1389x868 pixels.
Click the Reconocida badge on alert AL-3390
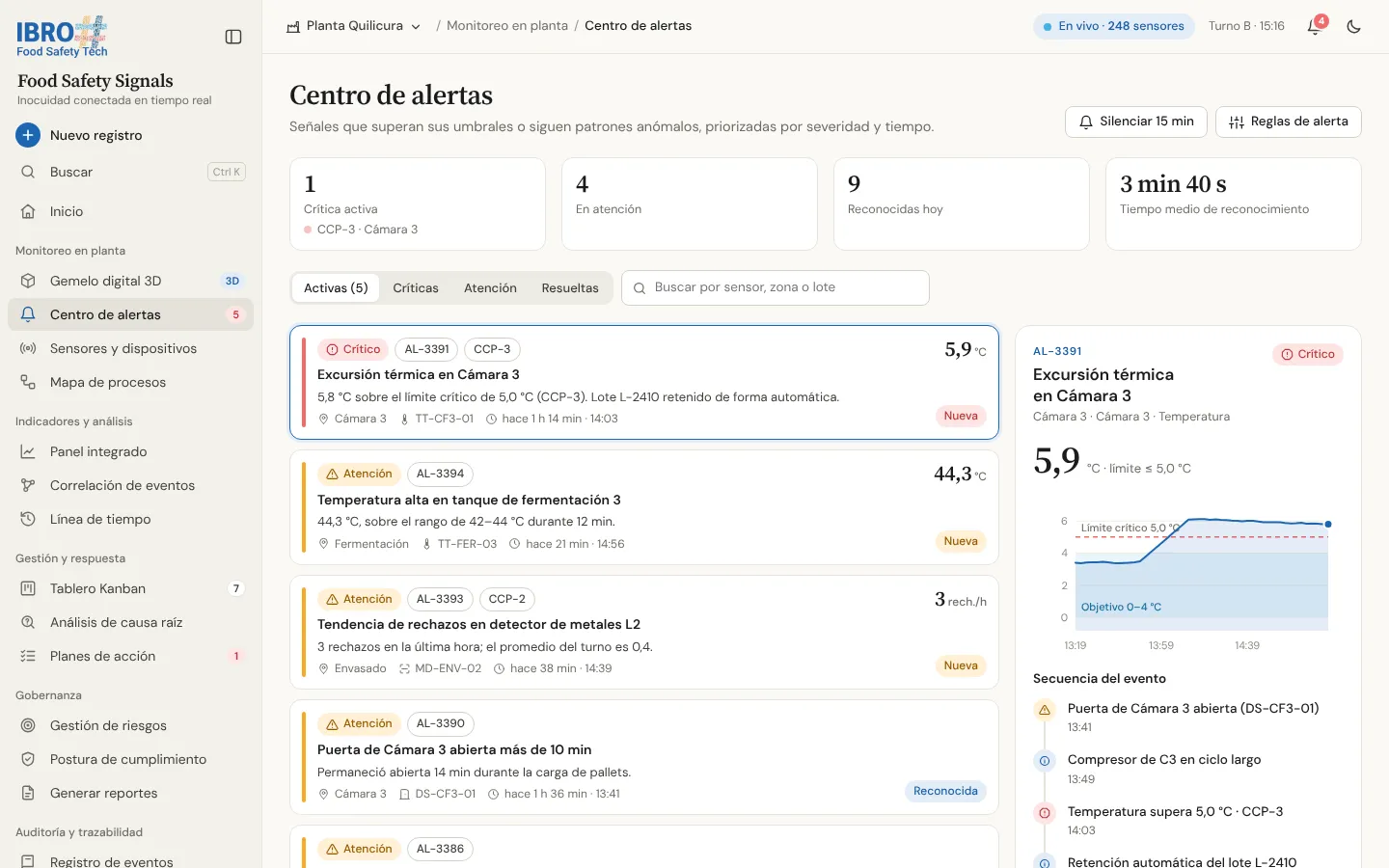tap(945, 791)
